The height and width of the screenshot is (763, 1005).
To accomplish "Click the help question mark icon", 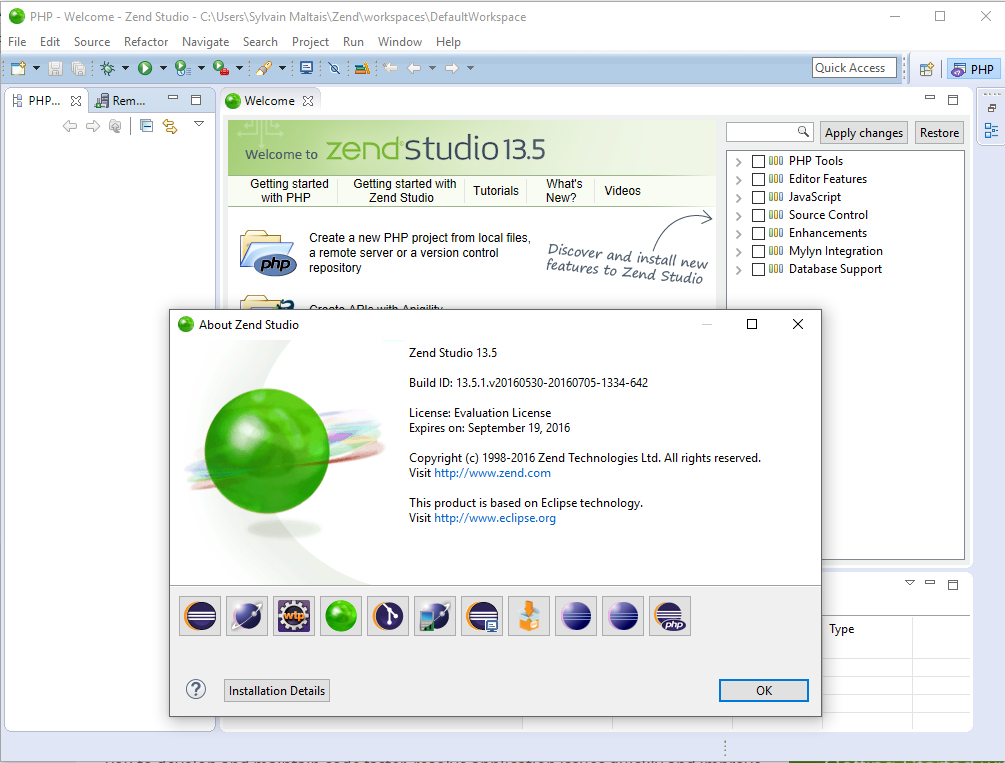I will [196, 690].
